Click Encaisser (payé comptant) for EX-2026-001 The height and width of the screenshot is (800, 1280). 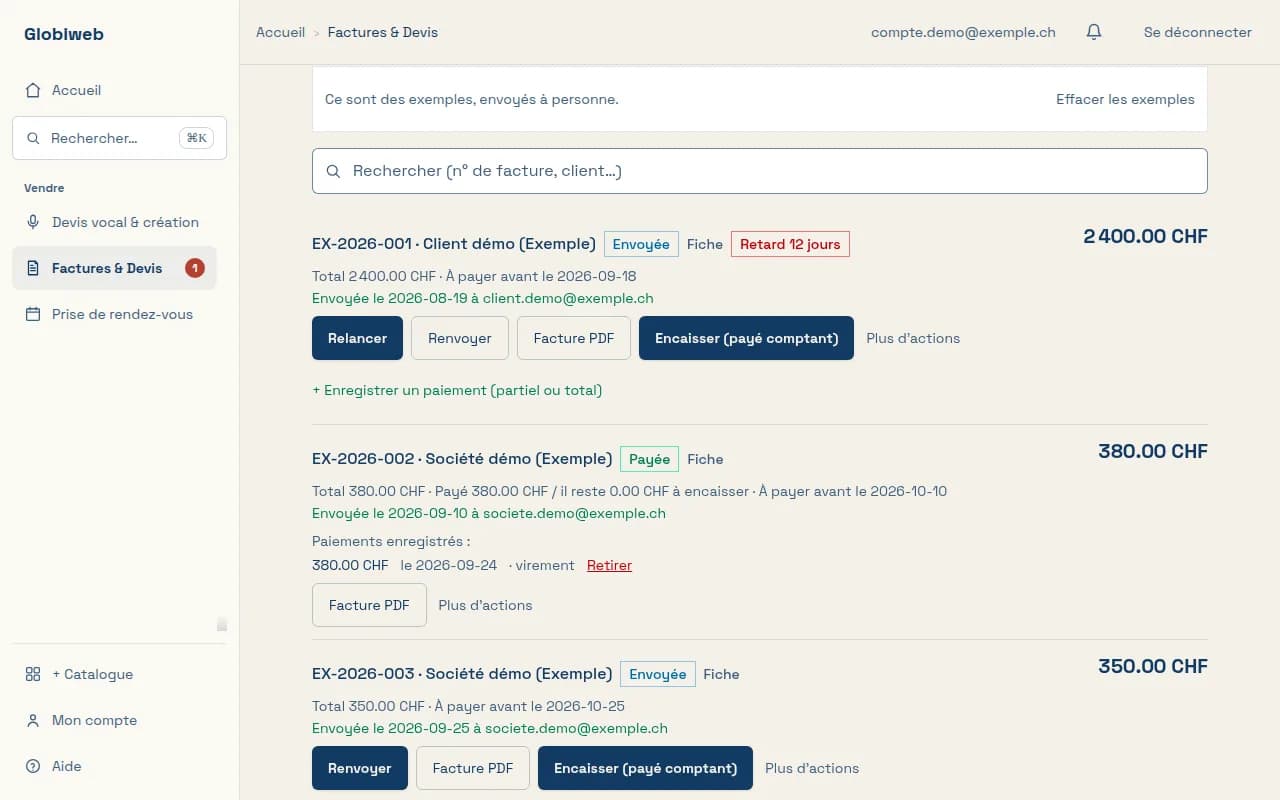tap(746, 338)
